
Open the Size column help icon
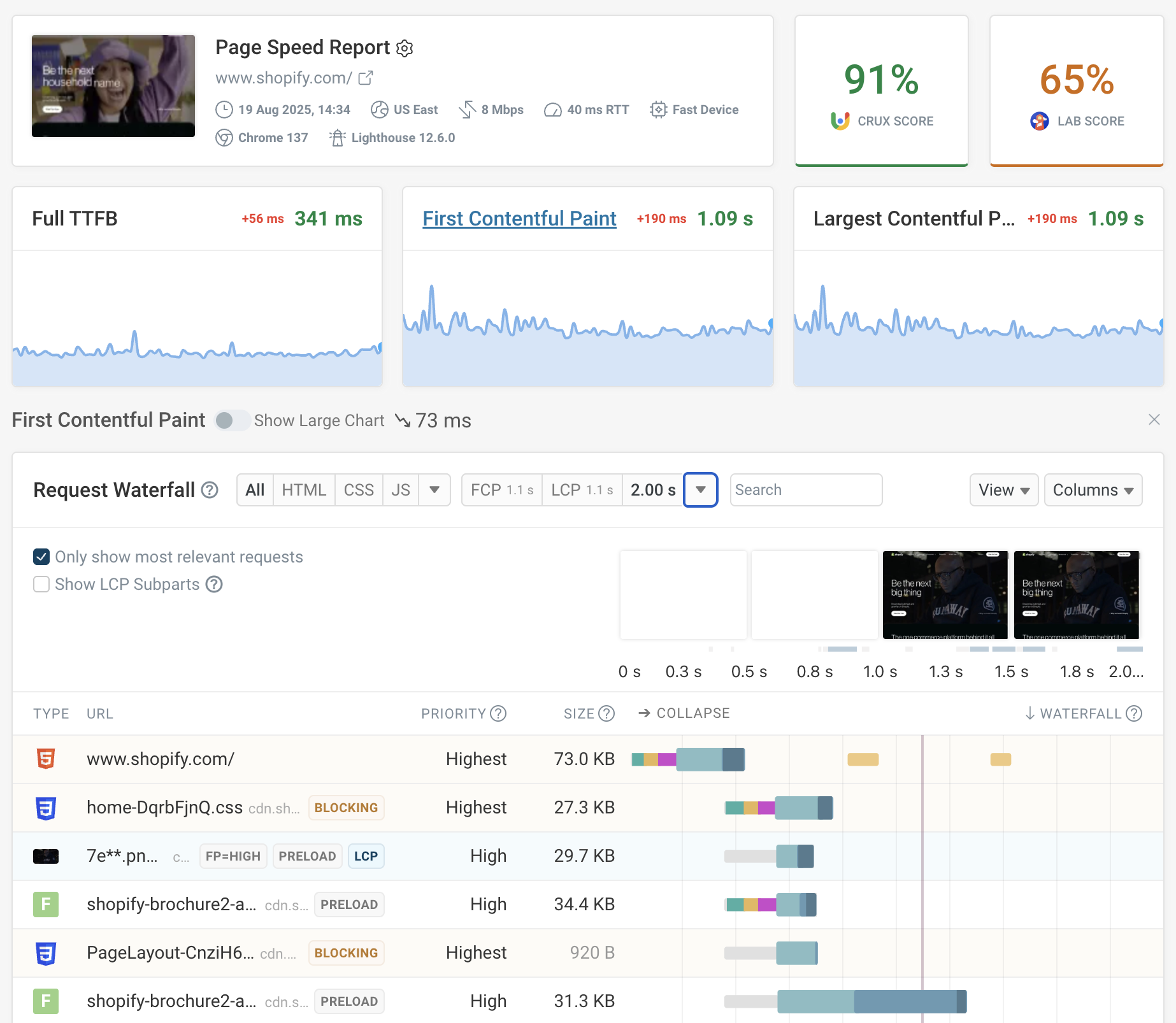[x=606, y=713]
